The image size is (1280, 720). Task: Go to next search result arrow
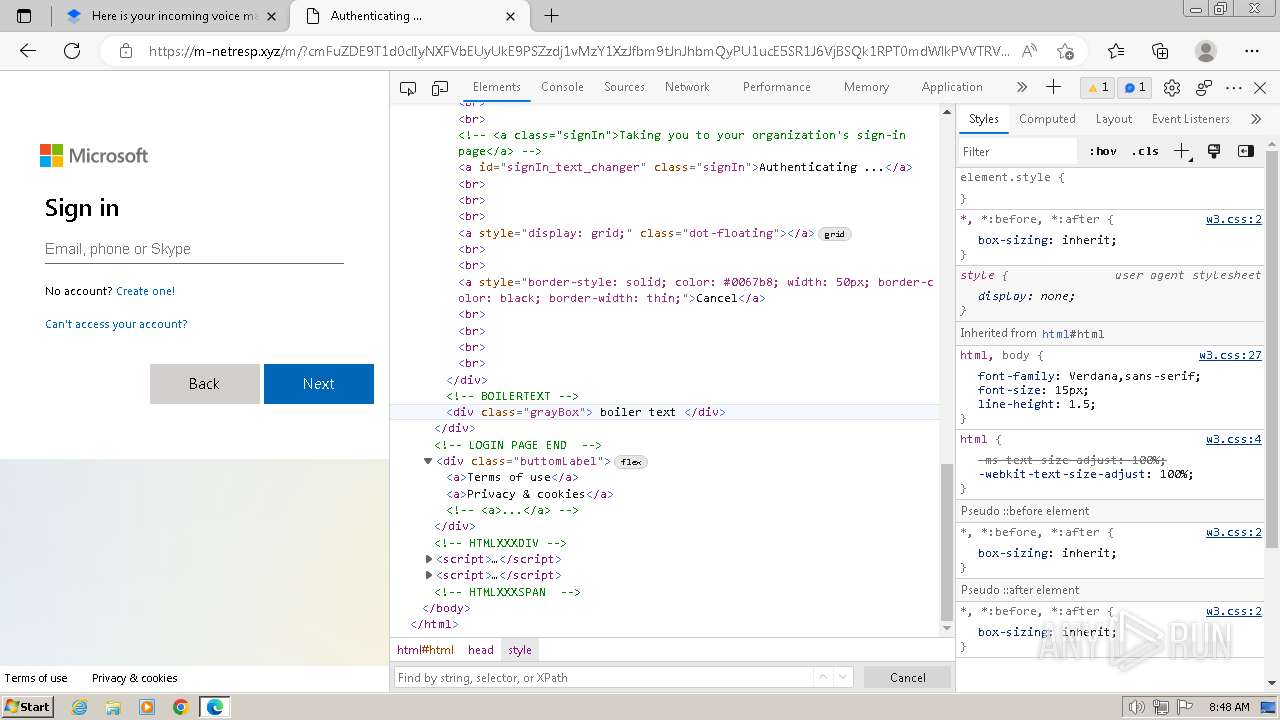coord(842,677)
